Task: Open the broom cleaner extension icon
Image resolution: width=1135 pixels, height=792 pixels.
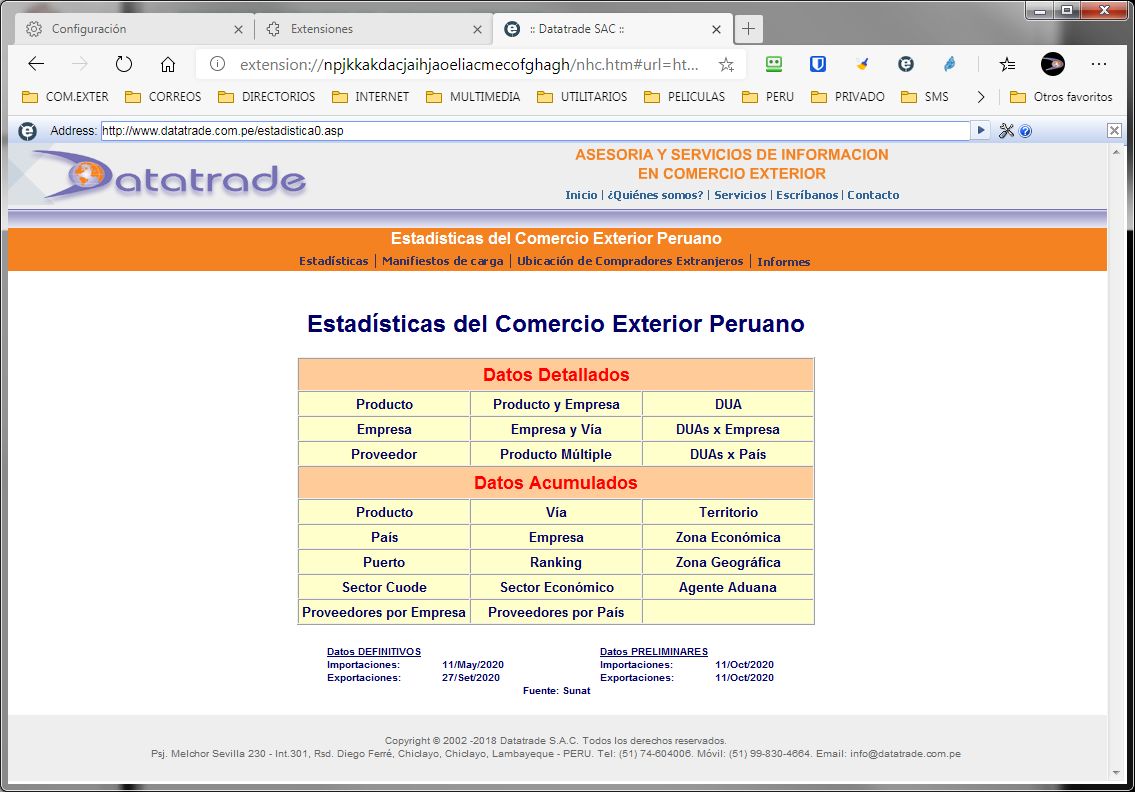Action: pos(862,64)
